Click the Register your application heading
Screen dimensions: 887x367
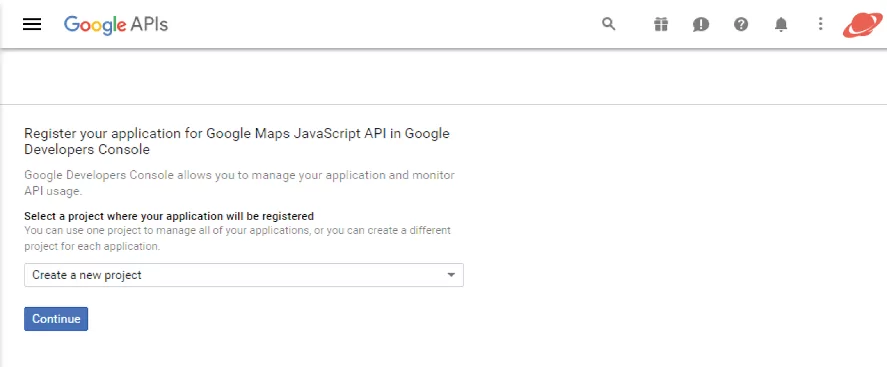(237, 141)
